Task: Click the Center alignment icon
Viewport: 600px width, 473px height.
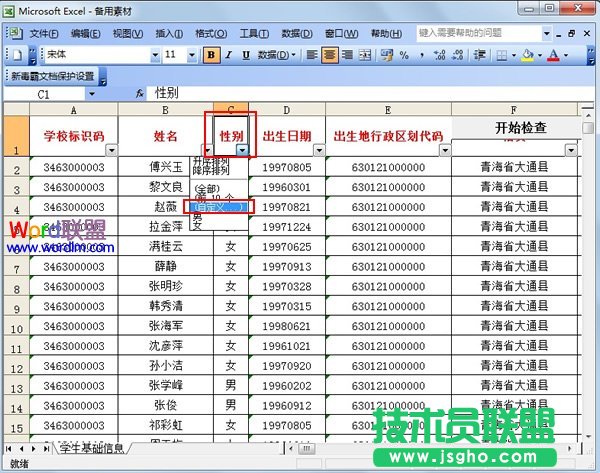Action: tap(330, 55)
